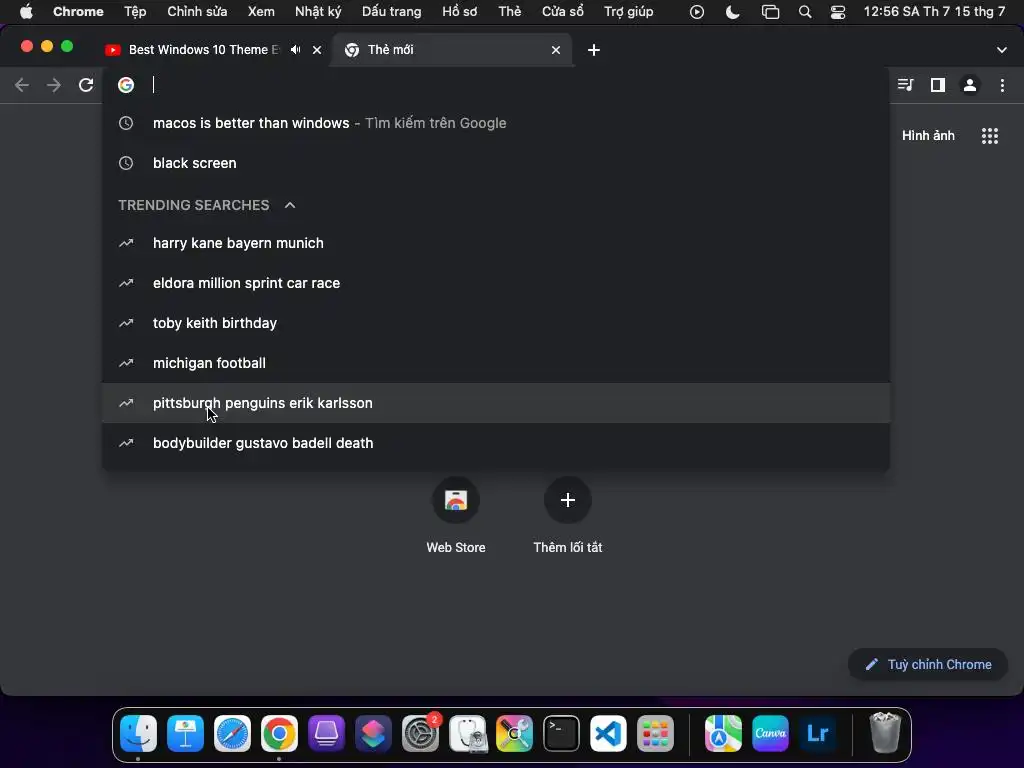Screen dimensions: 1024x768
Task: Open Disk Utility from the dock
Action: tap(468, 733)
